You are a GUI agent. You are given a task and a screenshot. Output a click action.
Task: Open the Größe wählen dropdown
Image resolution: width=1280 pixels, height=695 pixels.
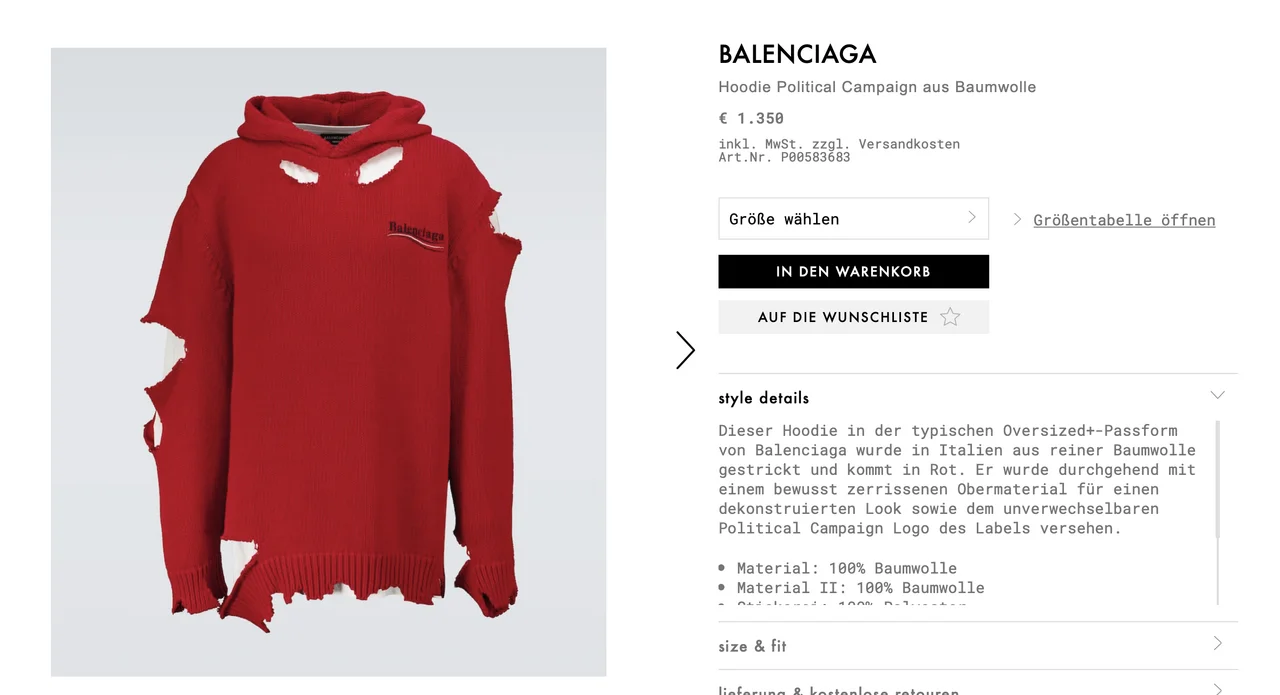853,219
